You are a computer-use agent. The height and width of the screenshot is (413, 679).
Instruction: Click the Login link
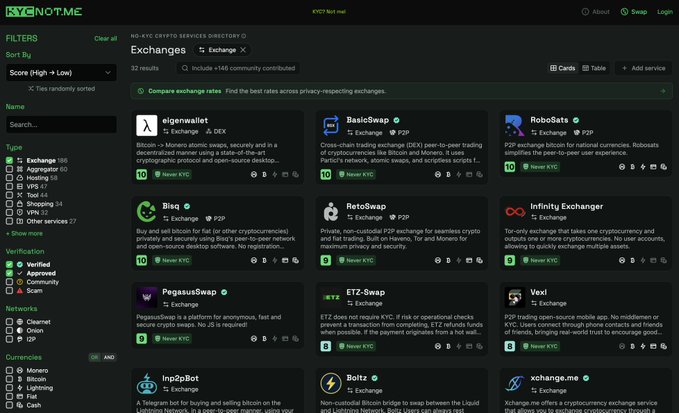665,12
